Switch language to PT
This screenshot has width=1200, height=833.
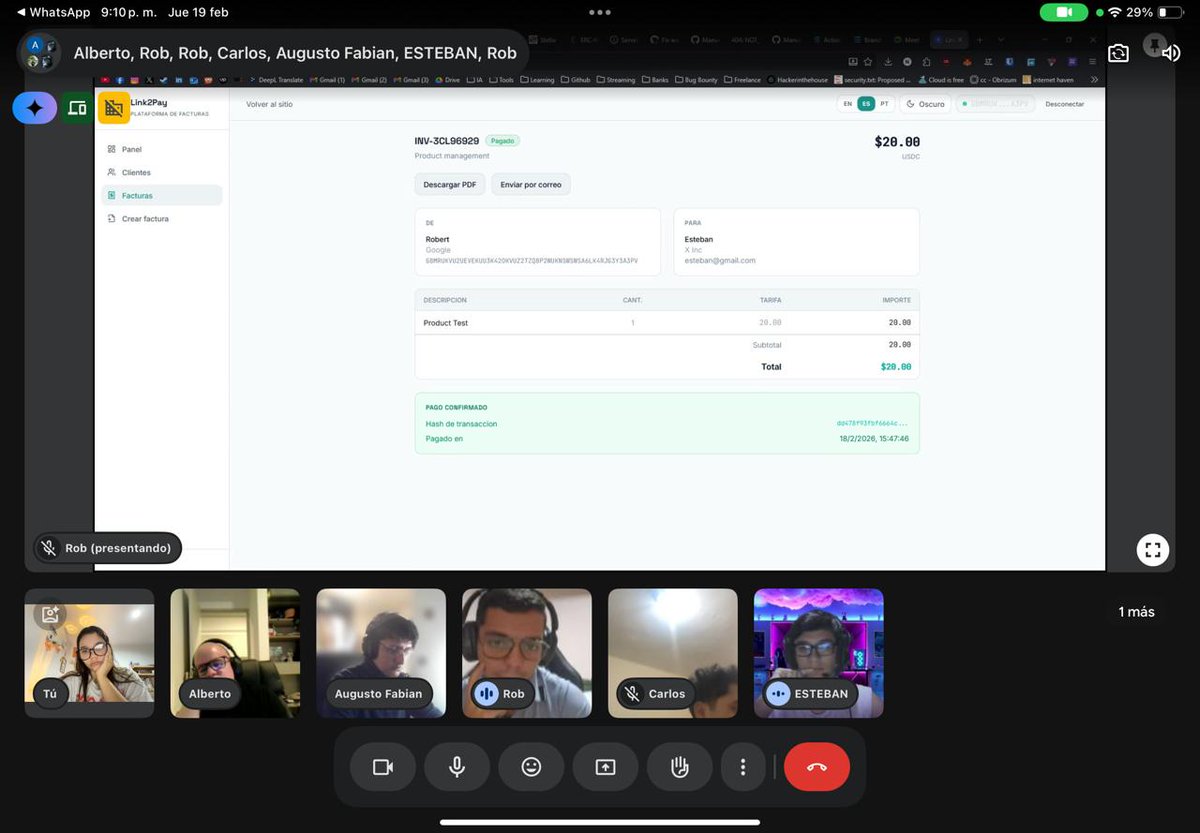click(x=884, y=104)
